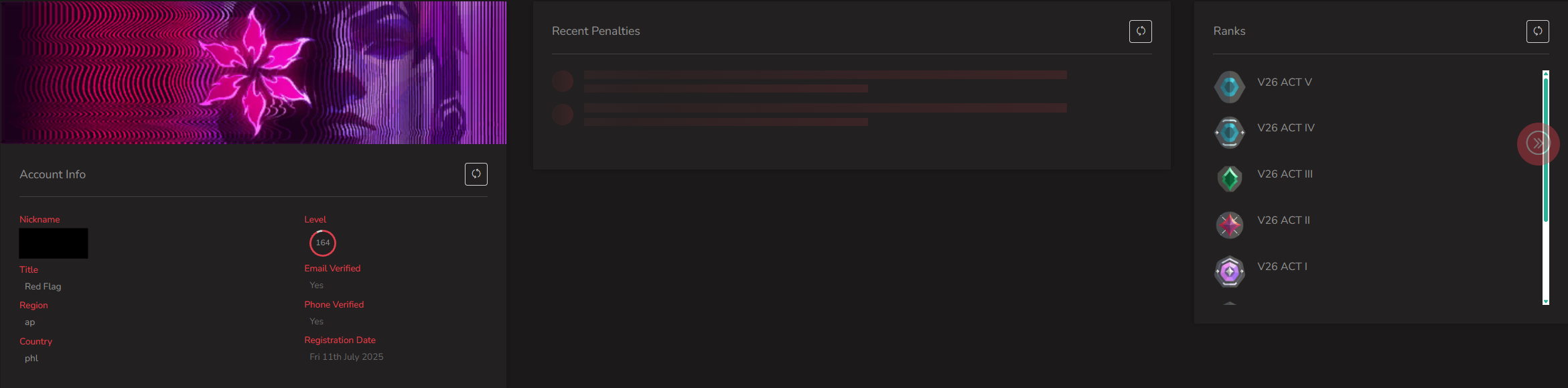Click the purple V26 ACT I rank badge
This screenshot has height=388, width=1568.
[1230, 271]
